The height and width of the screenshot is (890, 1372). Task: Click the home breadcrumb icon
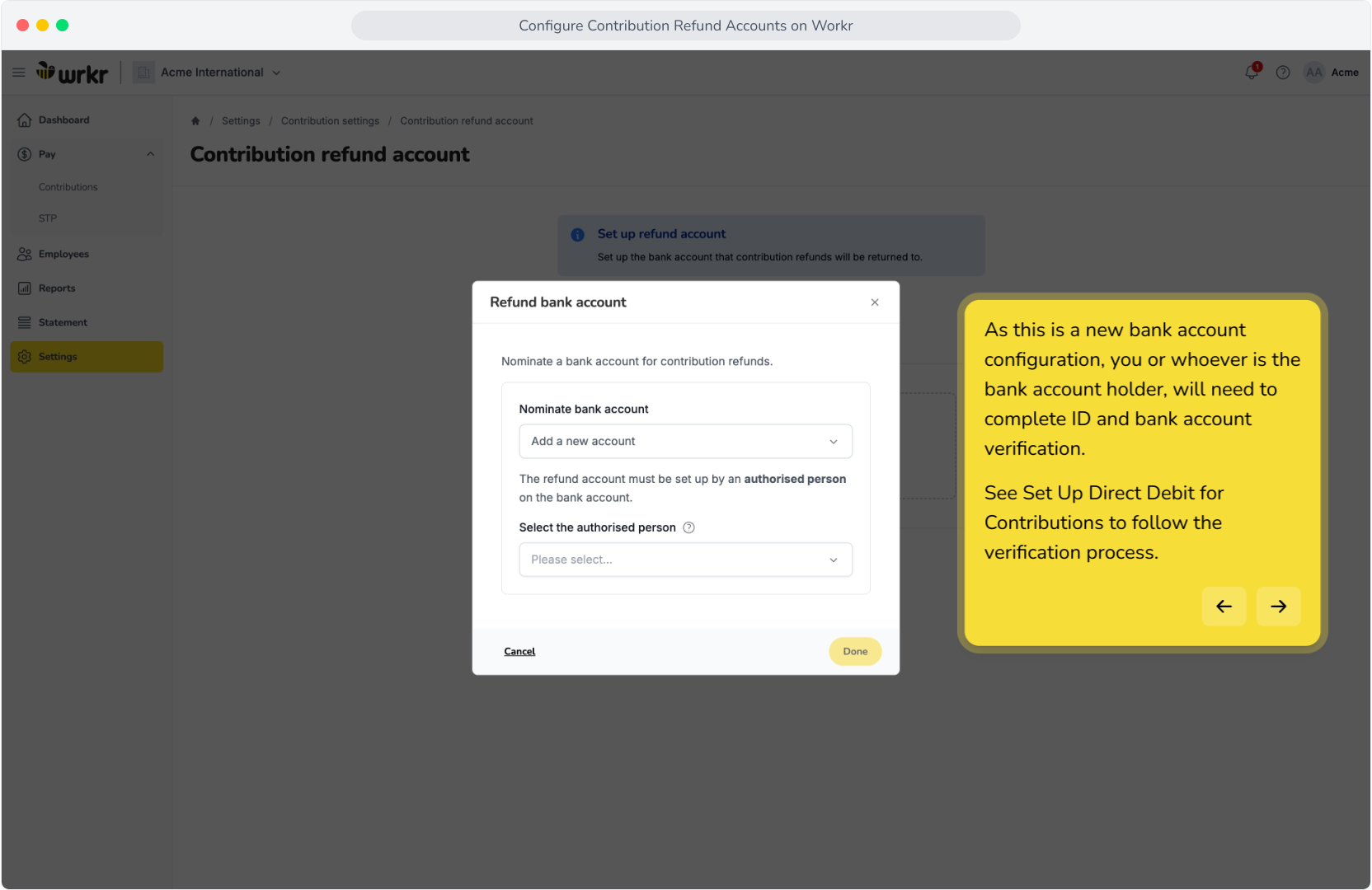tap(195, 121)
